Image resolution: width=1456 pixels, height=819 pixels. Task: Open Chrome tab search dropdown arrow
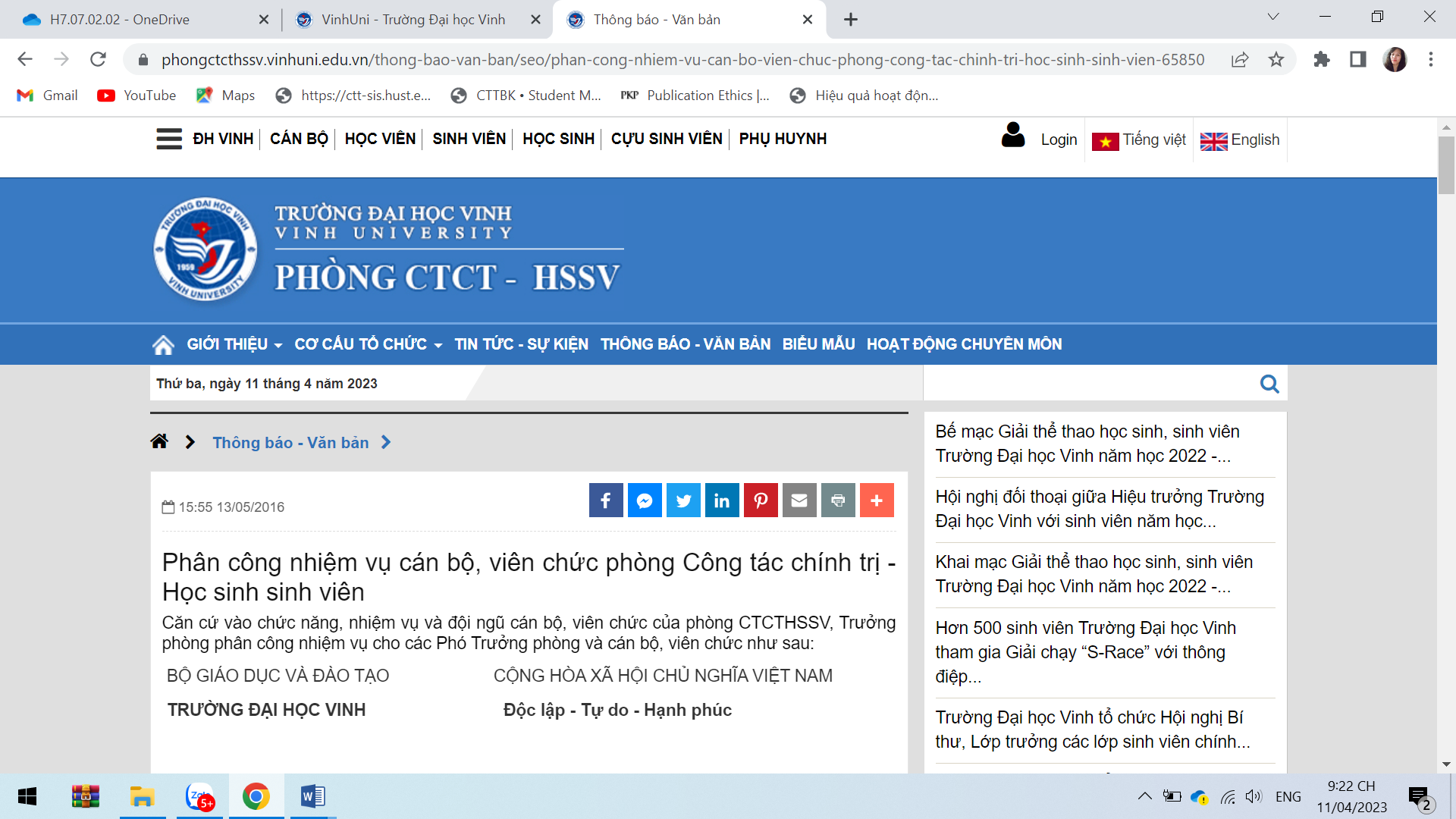pos(1273,17)
